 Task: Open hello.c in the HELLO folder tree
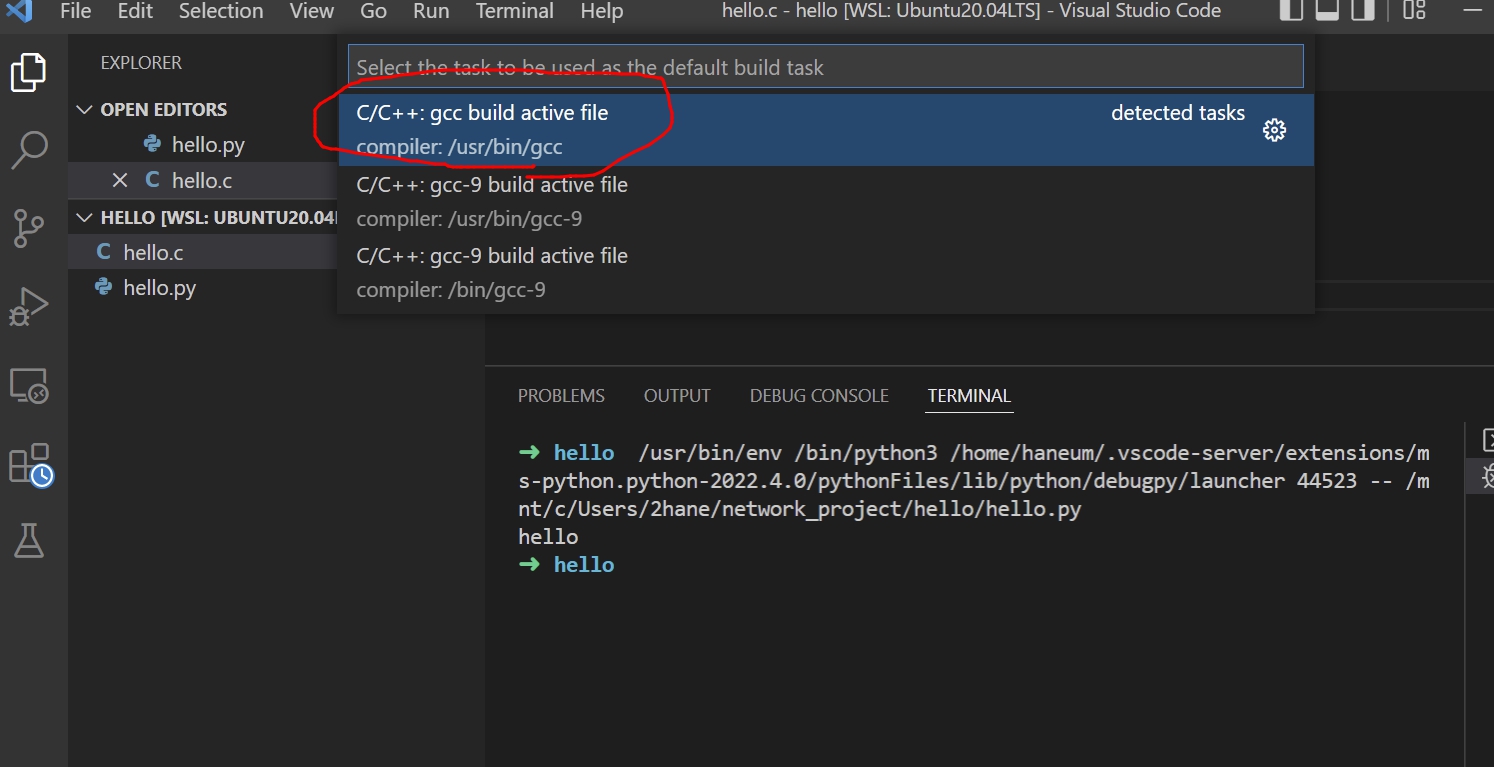(x=153, y=253)
